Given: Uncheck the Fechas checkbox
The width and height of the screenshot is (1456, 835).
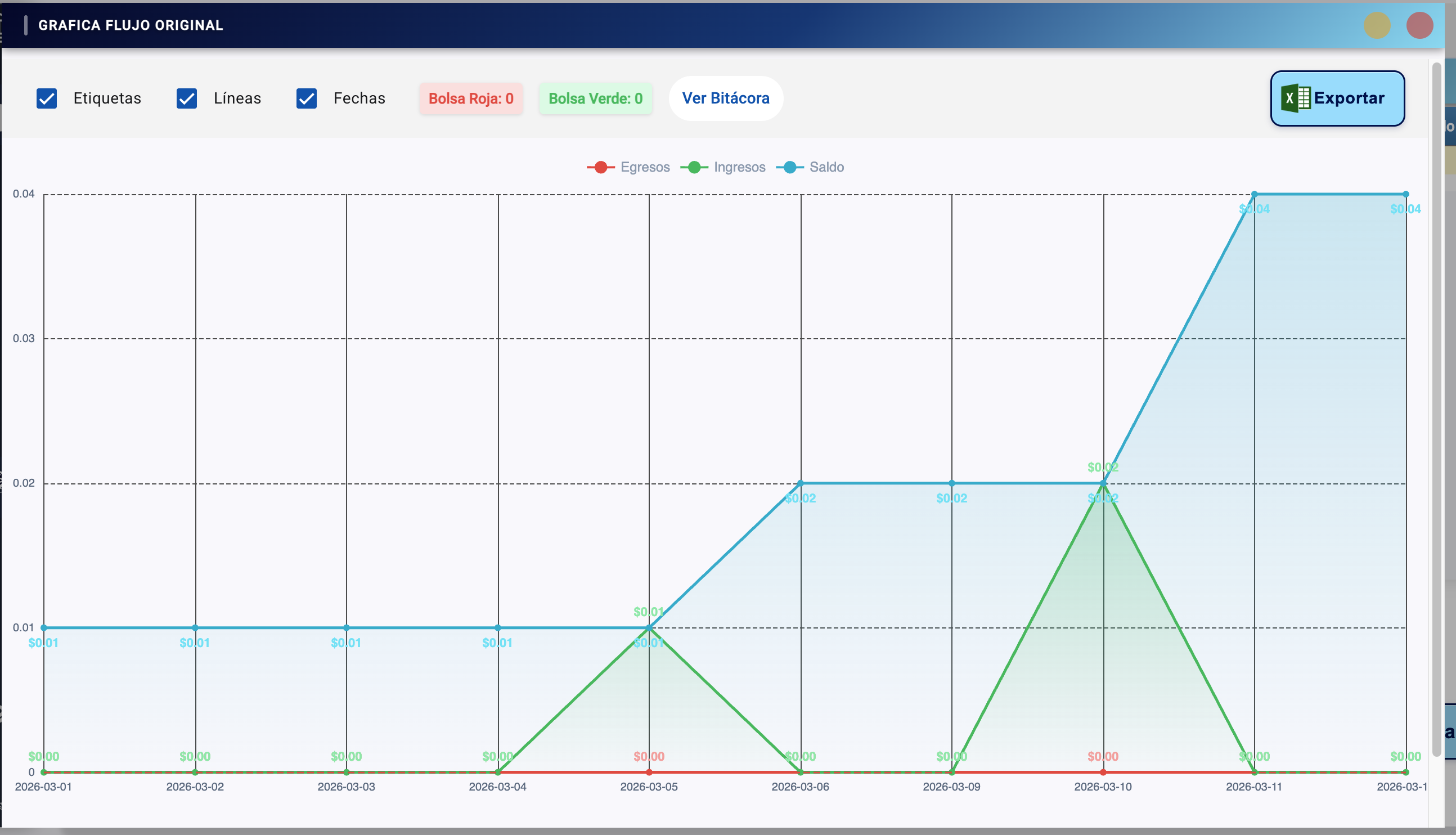Looking at the screenshot, I should [307, 98].
